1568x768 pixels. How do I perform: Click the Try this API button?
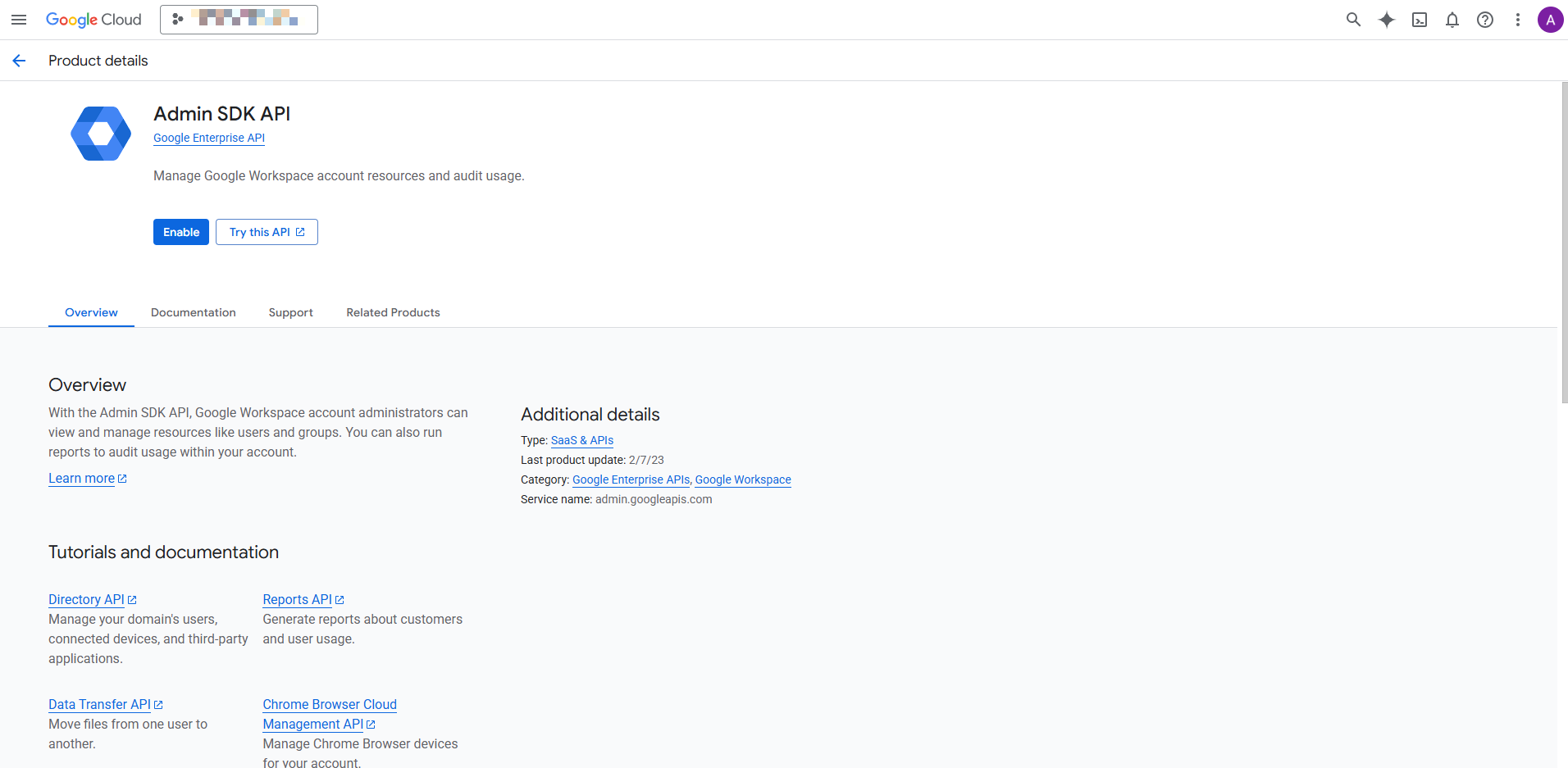[x=267, y=232]
